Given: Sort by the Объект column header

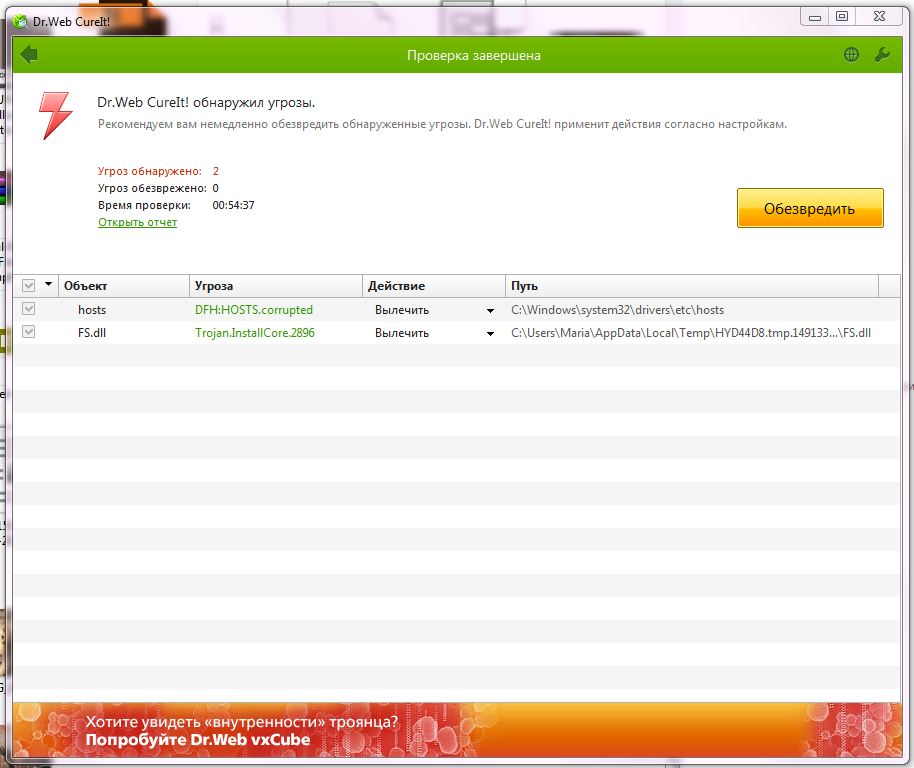Looking at the screenshot, I should tap(124, 286).
